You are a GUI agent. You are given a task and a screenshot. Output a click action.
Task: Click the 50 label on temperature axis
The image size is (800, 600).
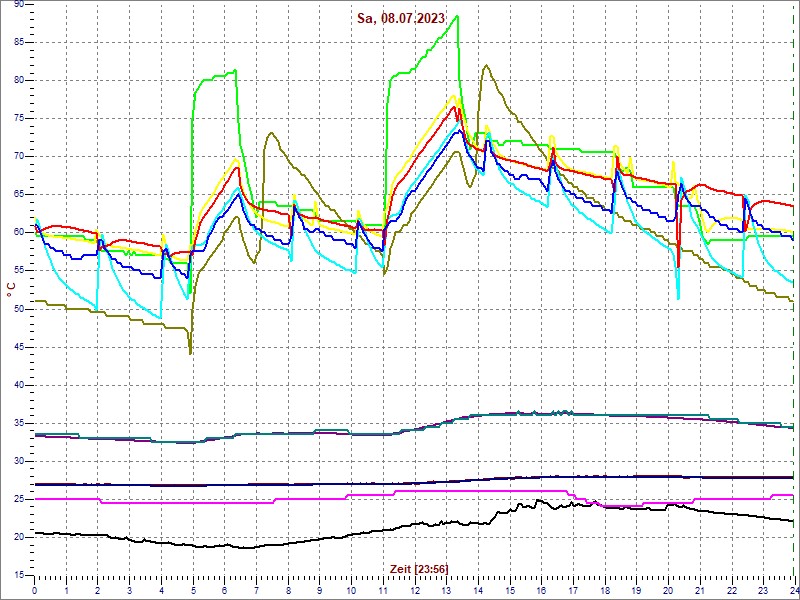(x=20, y=308)
